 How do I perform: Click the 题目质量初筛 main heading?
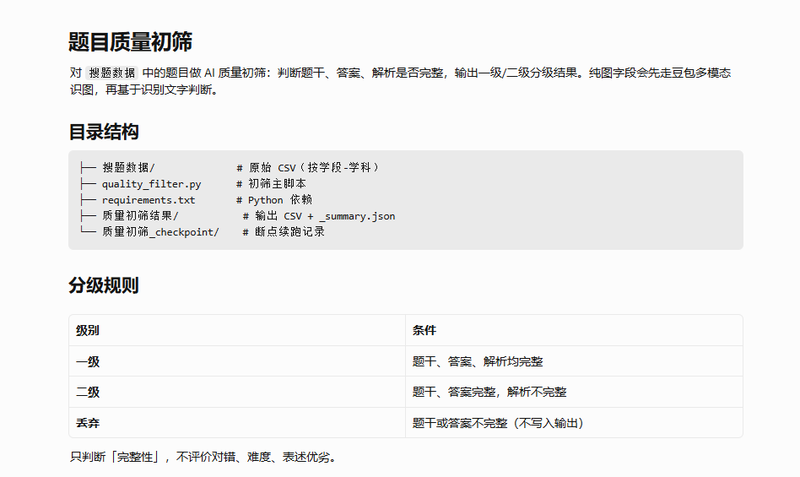tap(131, 42)
